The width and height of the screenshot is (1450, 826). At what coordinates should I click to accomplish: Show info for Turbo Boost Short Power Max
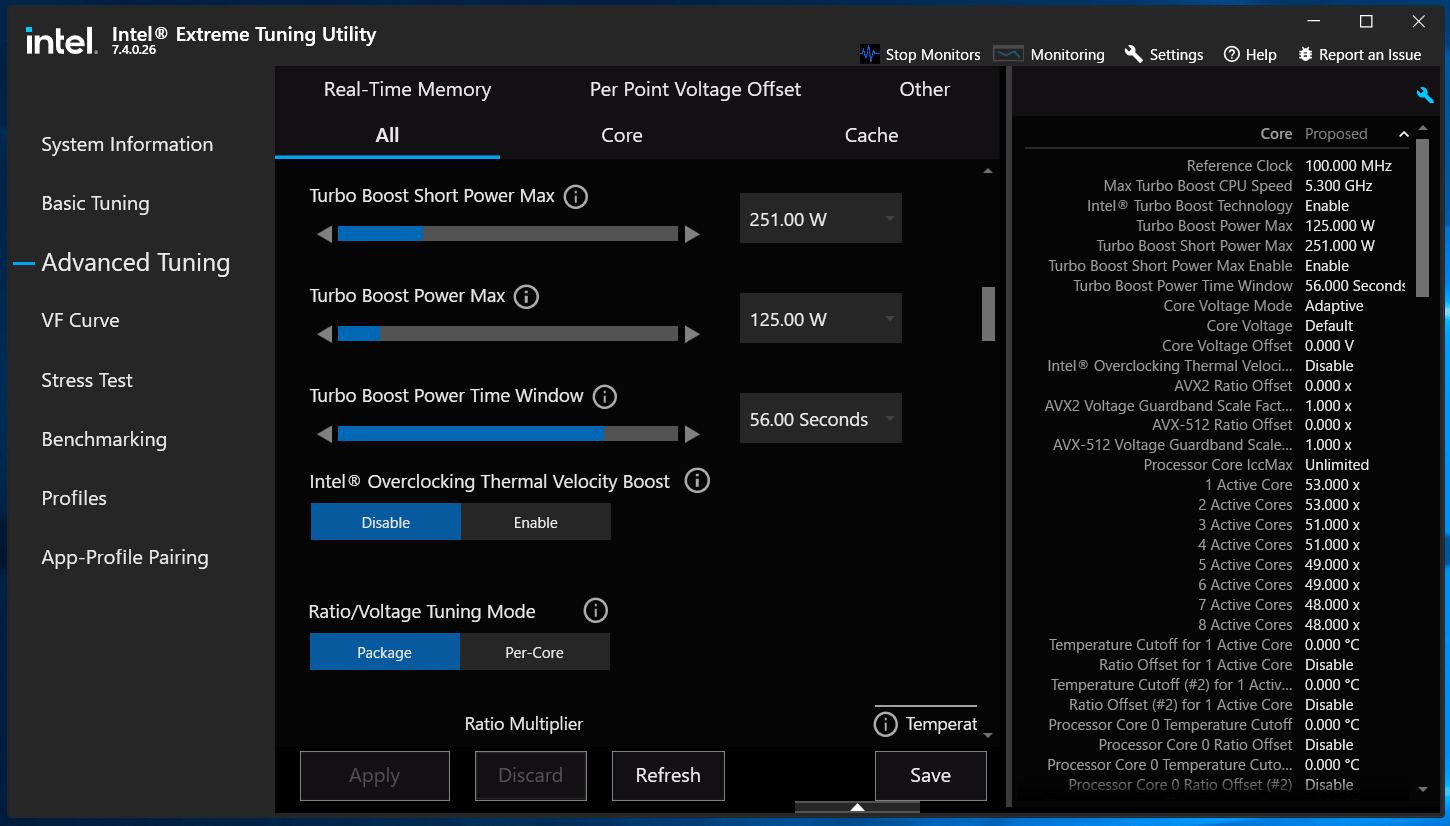pyautogui.click(x=575, y=196)
